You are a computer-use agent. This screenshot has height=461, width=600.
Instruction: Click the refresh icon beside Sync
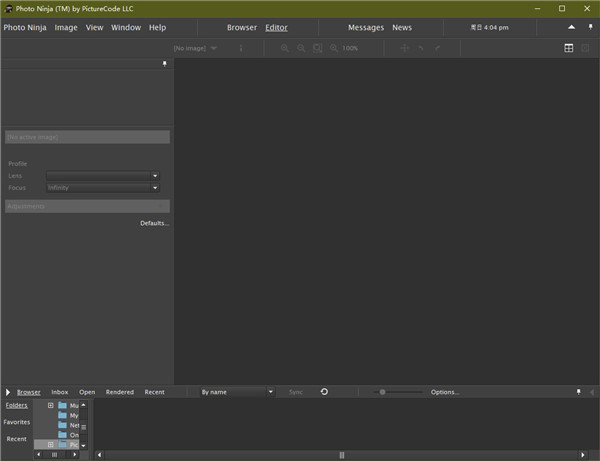click(x=324, y=392)
